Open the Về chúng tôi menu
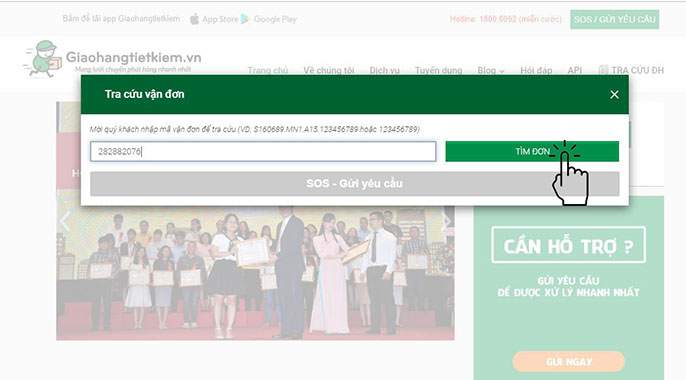The width and height of the screenshot is (686, 380). click(329, 70)
